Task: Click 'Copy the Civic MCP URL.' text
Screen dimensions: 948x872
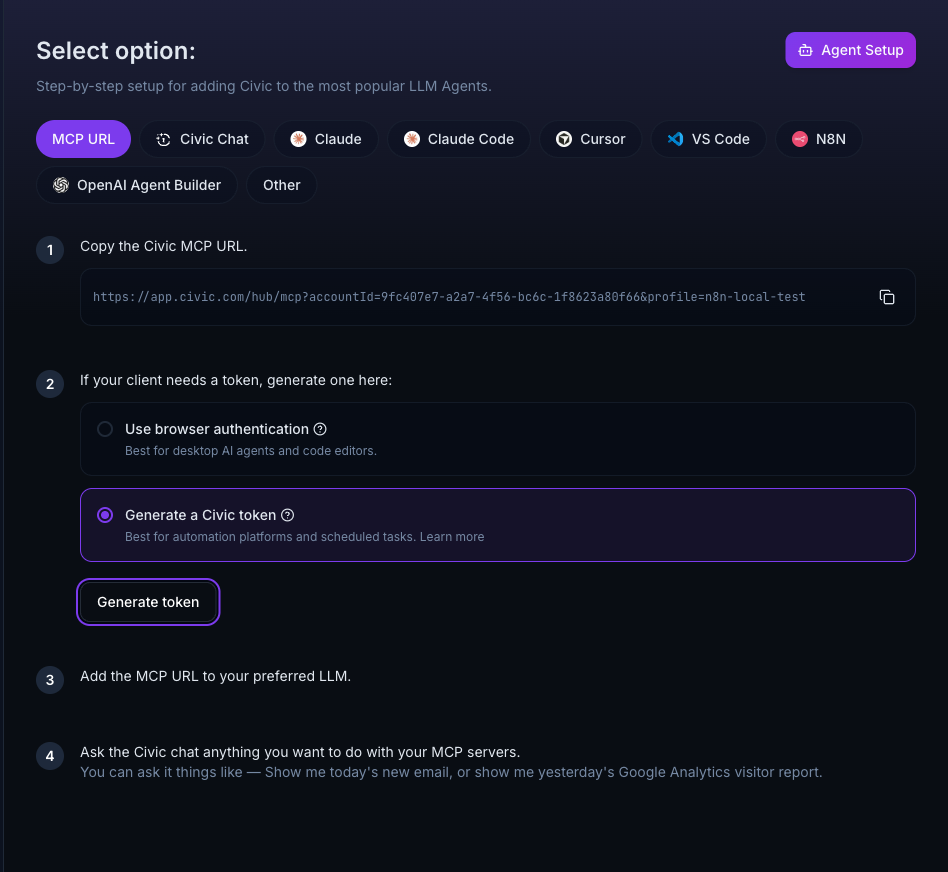Action: pyautogui.click(x=164, y=246)
